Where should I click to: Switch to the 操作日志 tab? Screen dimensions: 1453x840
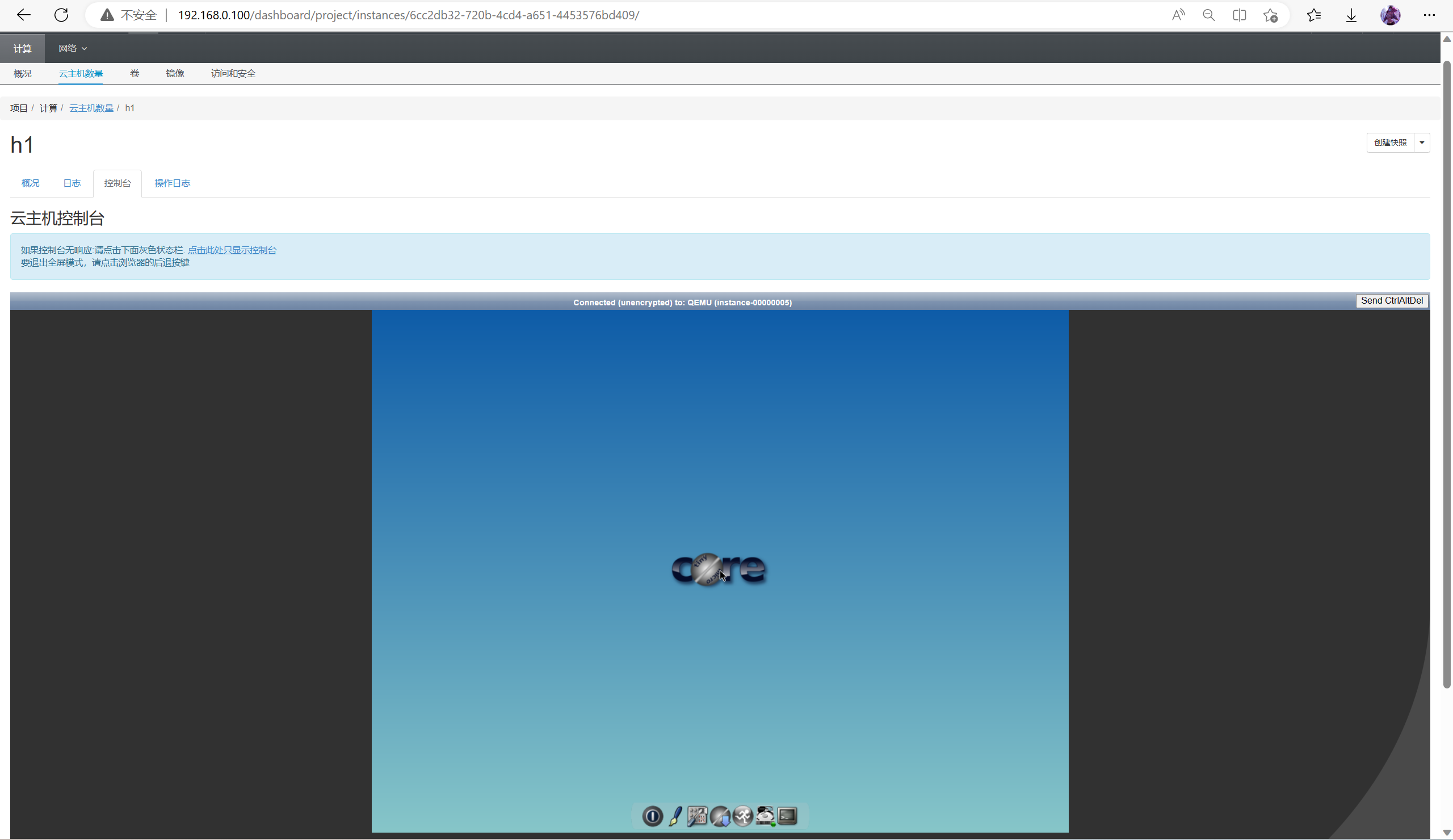[172, 183]
